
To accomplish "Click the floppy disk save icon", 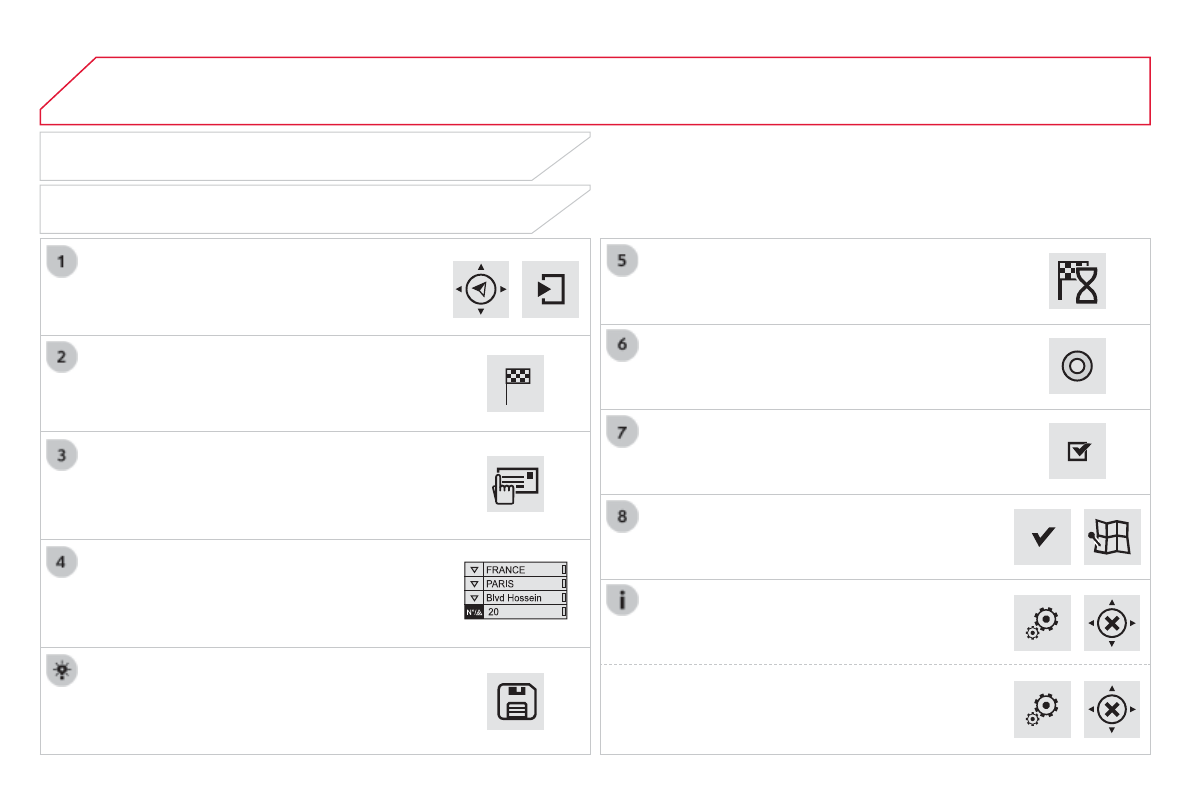I will coord(515,701).
